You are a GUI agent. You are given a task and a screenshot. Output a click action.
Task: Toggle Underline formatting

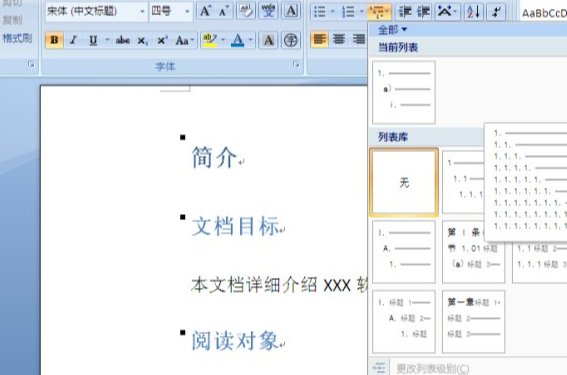click(x=93, y=40)
